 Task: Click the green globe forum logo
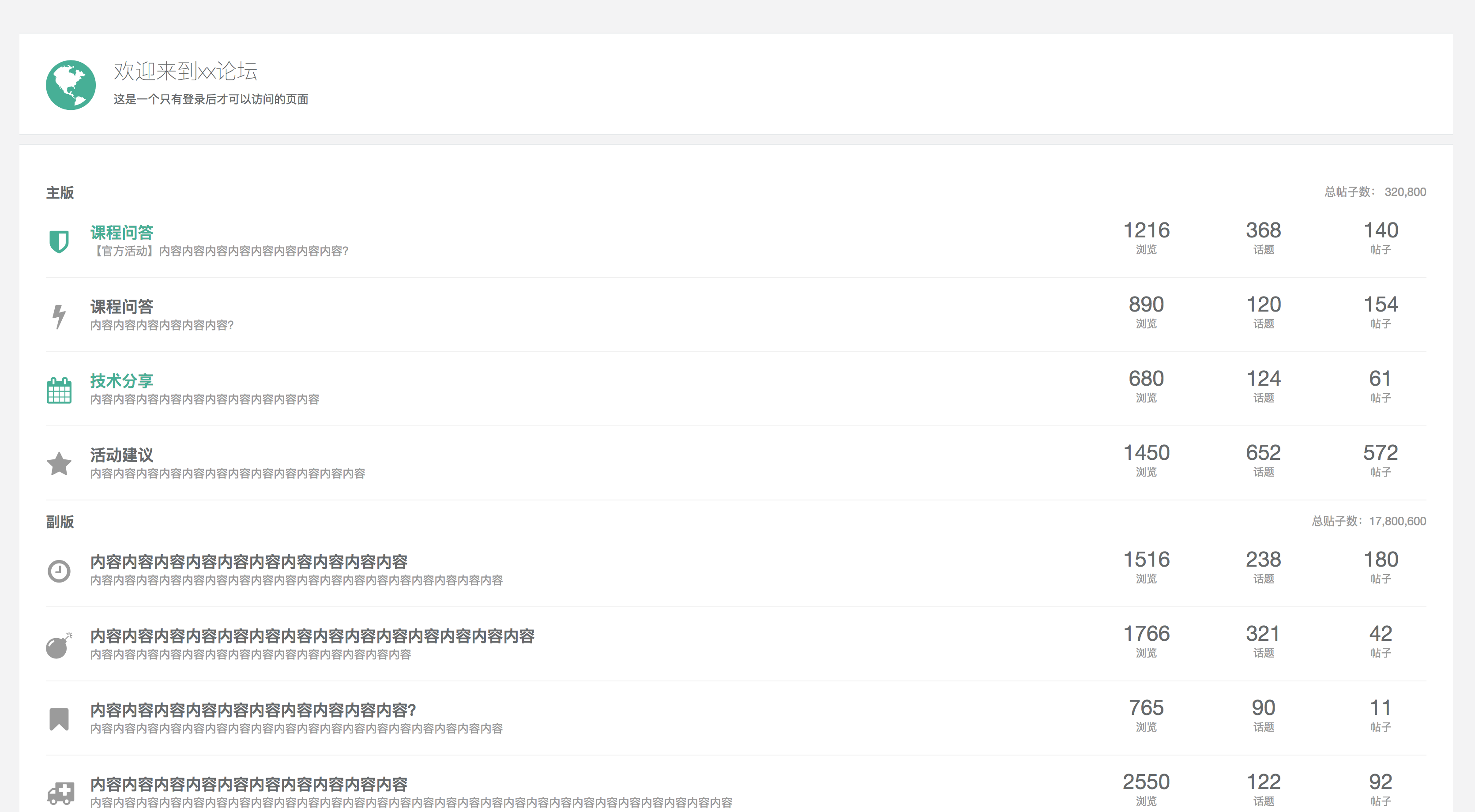pyautogui.click(x=71, y=85)
